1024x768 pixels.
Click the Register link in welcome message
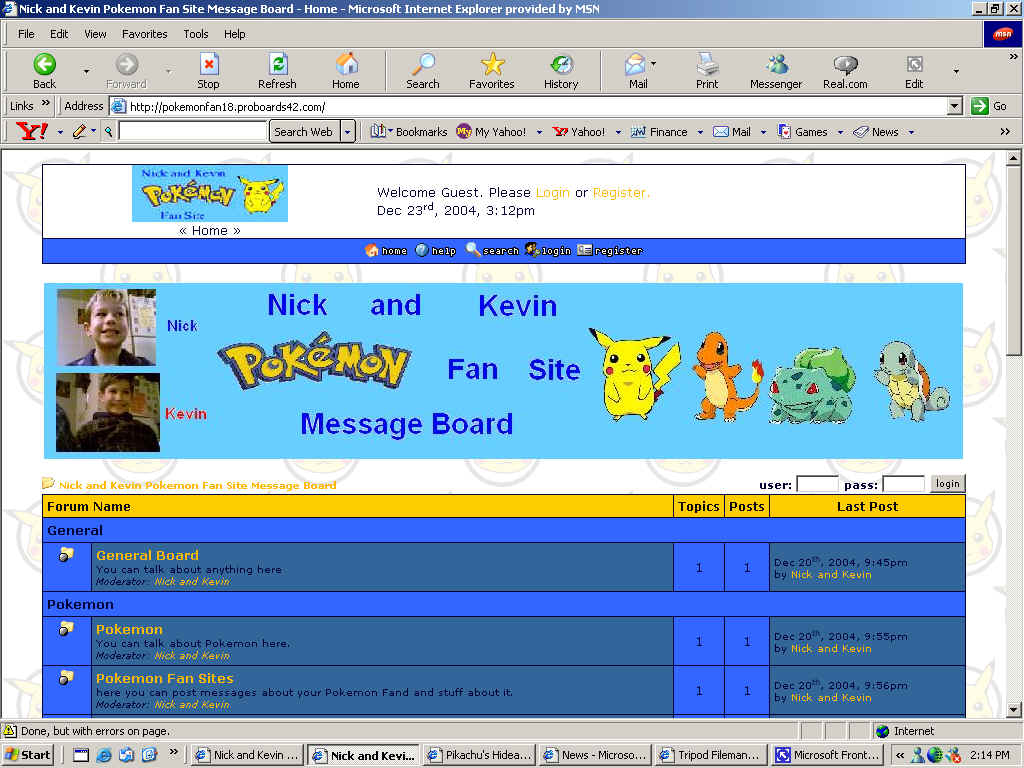tap(621, 193)
